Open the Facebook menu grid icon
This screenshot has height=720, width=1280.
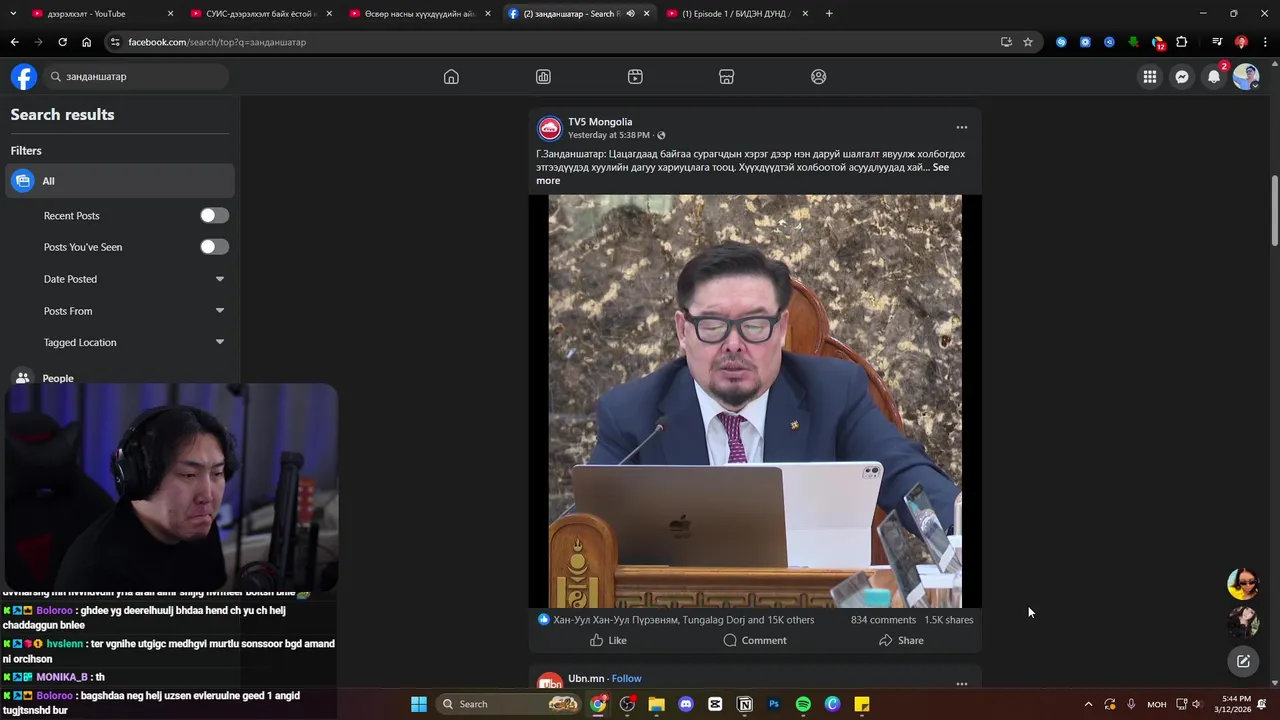tap(1150, 77)
